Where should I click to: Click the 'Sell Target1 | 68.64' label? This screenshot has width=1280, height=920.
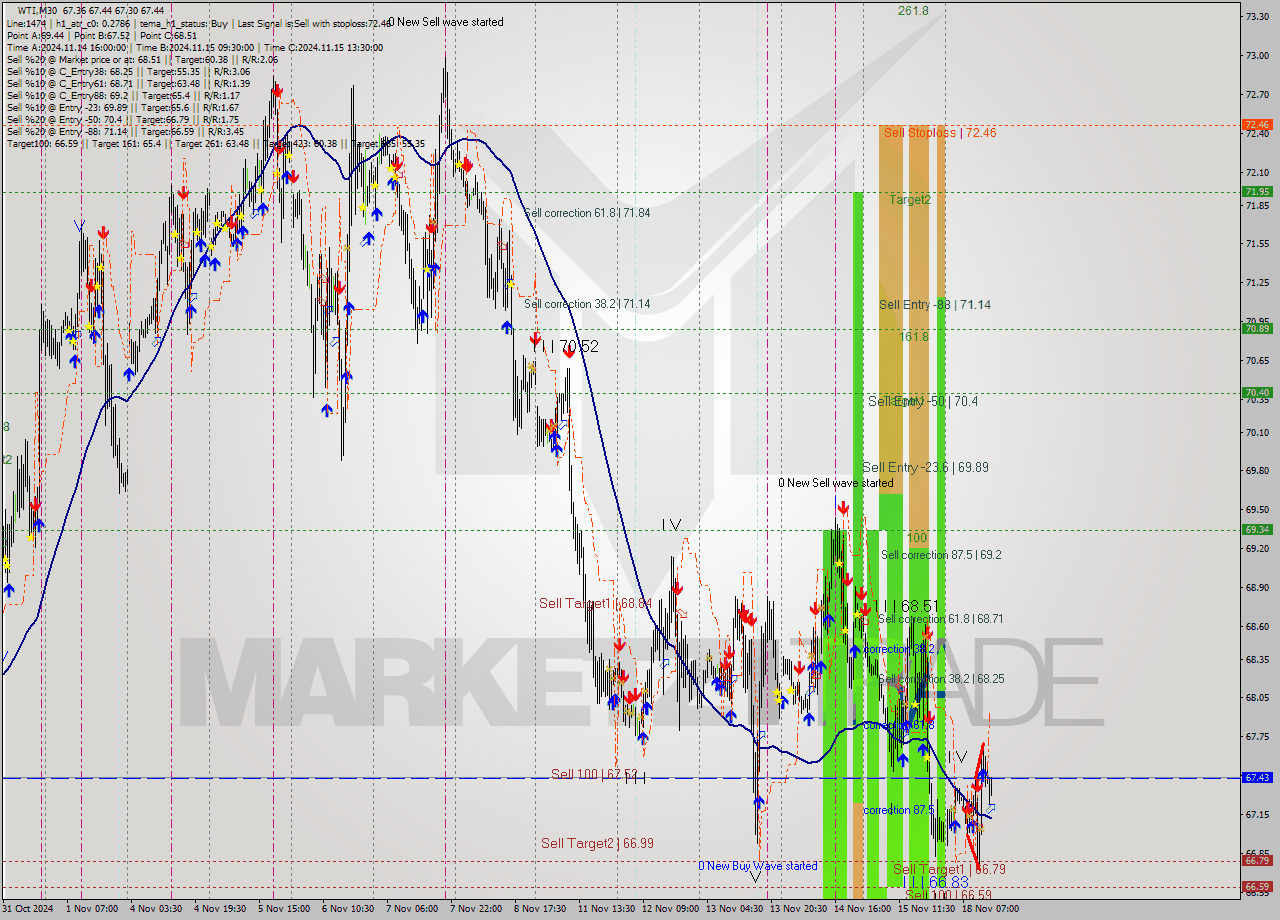tap(595, 603)
